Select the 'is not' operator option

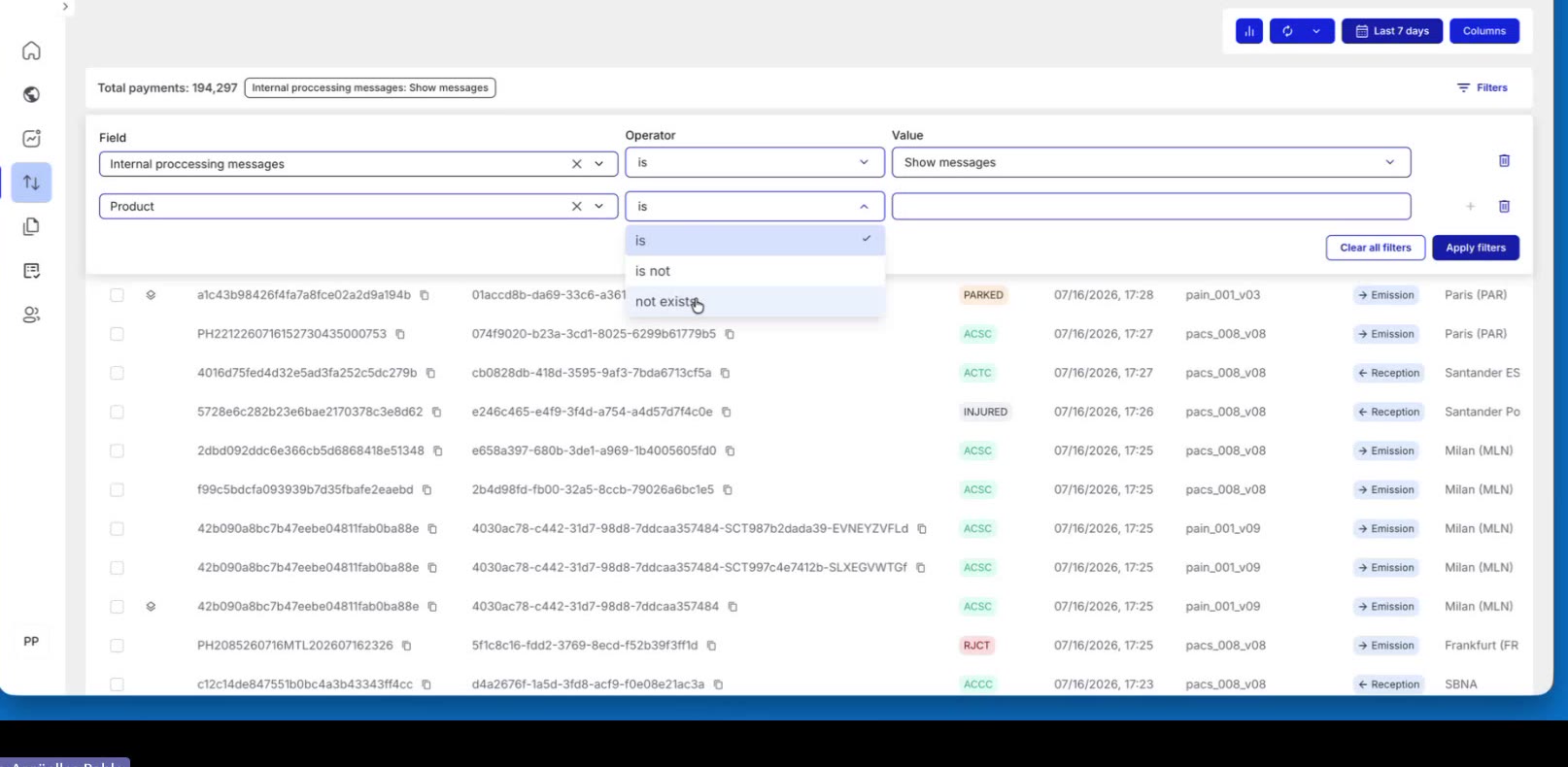click(x=755, y=271)
